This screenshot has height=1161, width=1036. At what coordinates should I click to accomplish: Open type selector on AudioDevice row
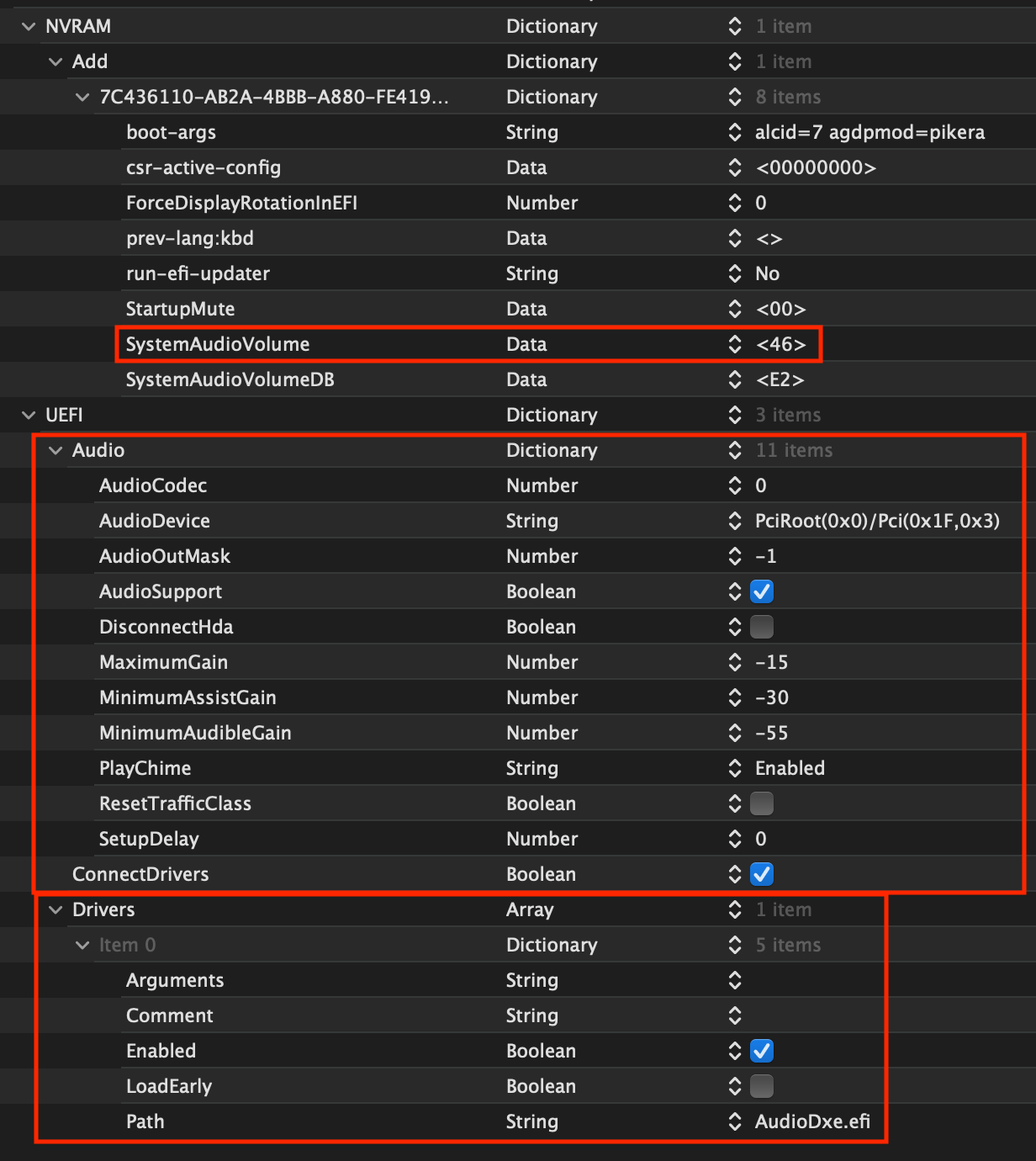pyautogui.click(x=735, y=521)
